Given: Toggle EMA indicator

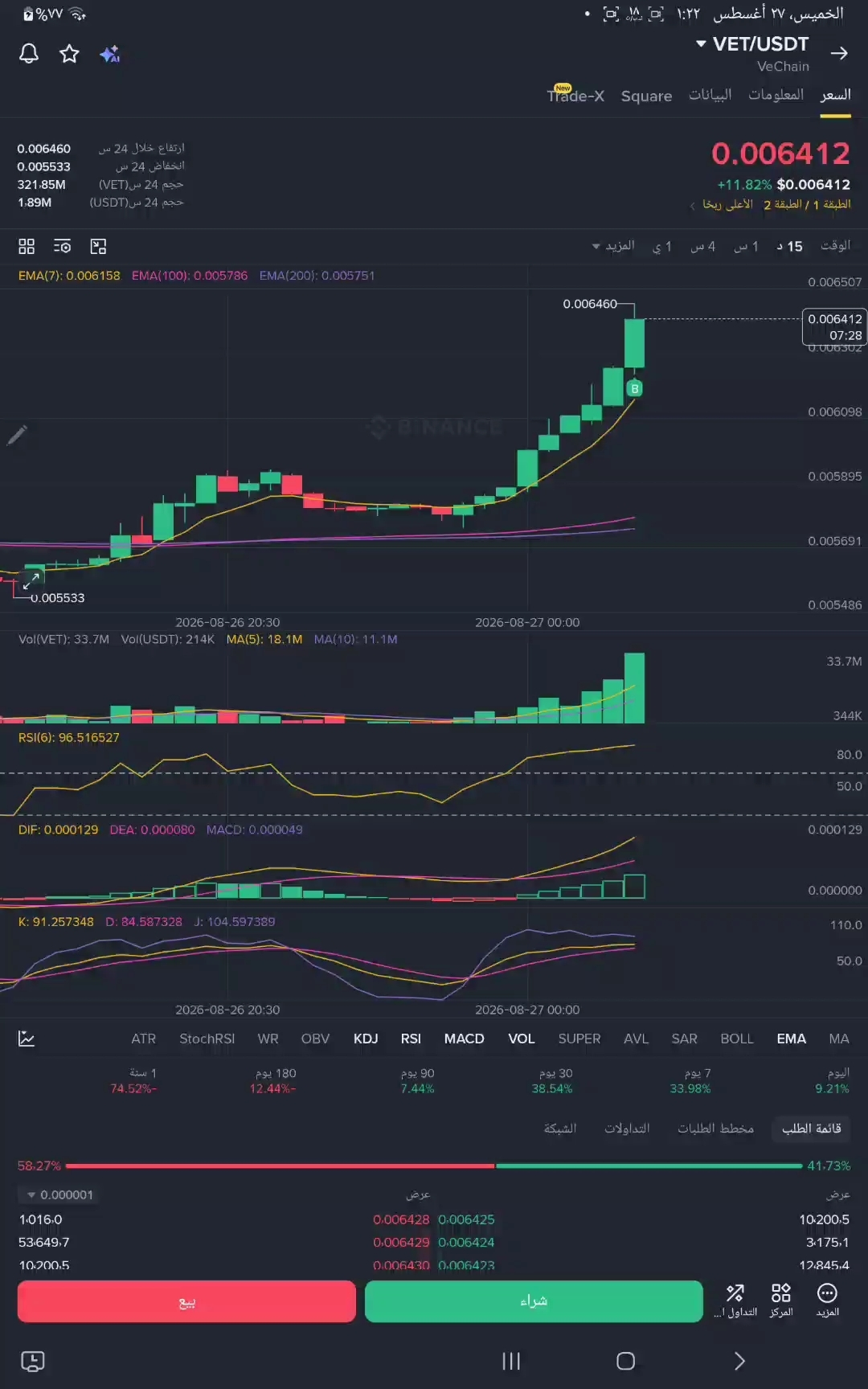Looking at the screenshot, I should (x=792, y=1039).
